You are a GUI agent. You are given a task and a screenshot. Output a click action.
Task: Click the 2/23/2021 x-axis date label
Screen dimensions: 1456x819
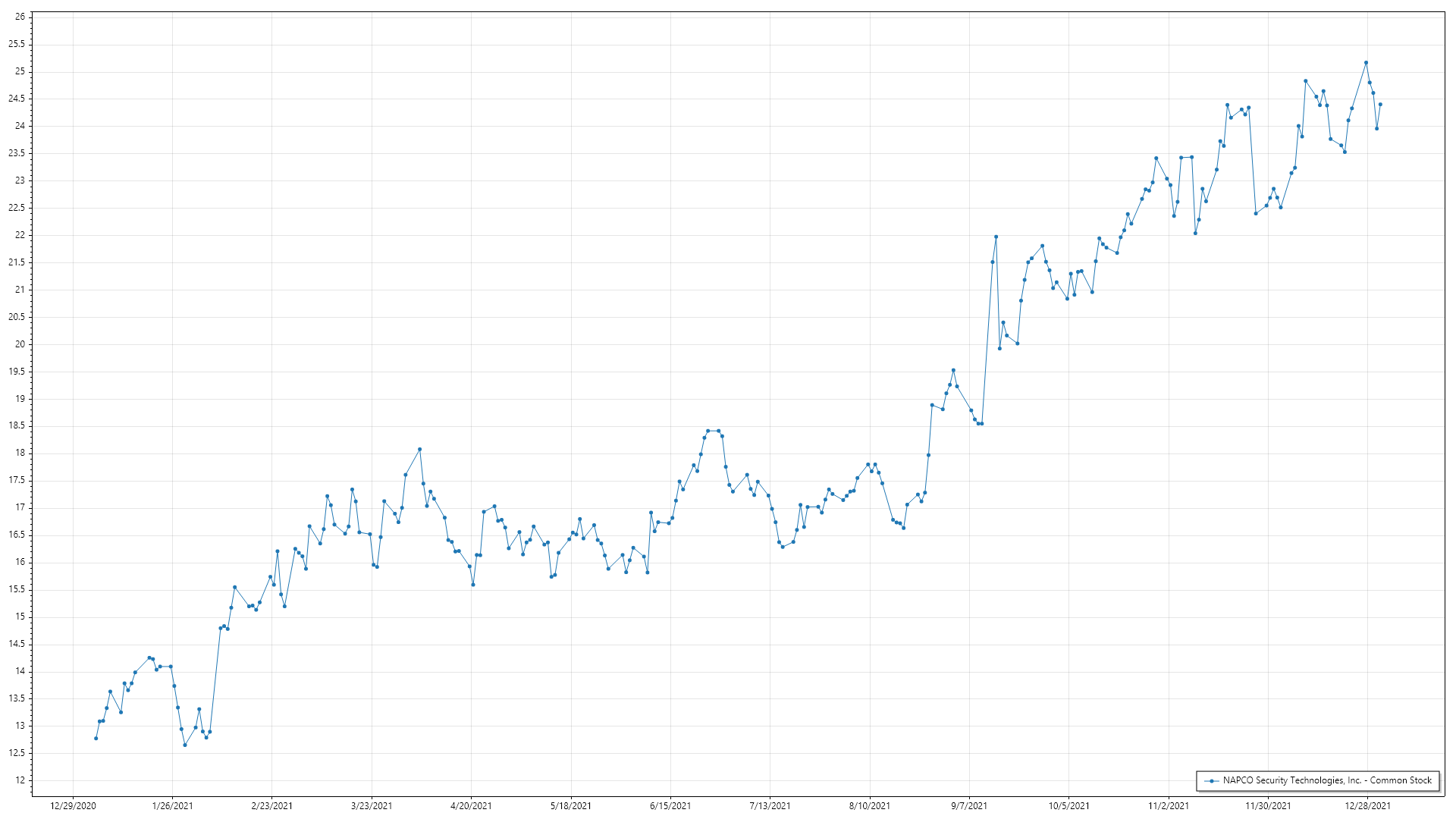[x=272, y=806]
